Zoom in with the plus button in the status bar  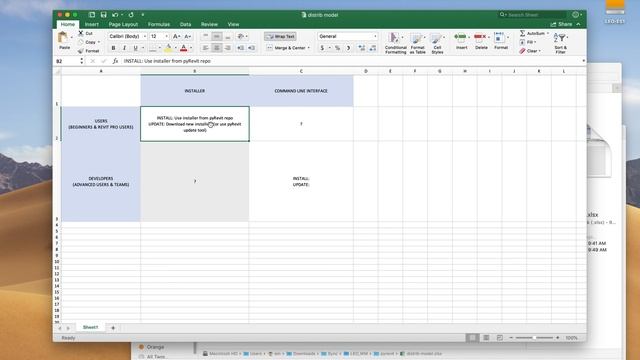point(558,338)
